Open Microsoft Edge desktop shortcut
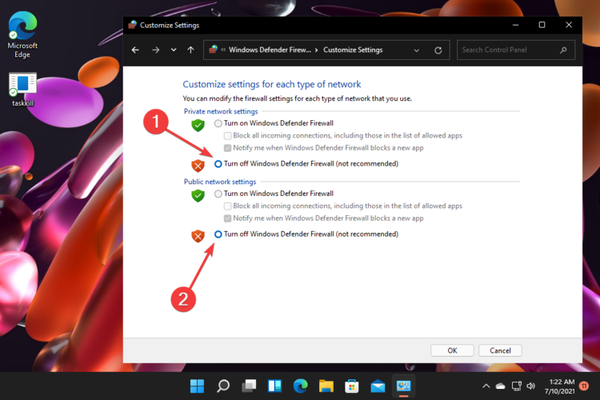This screenshot has width=600, height=400. point(22,29)
